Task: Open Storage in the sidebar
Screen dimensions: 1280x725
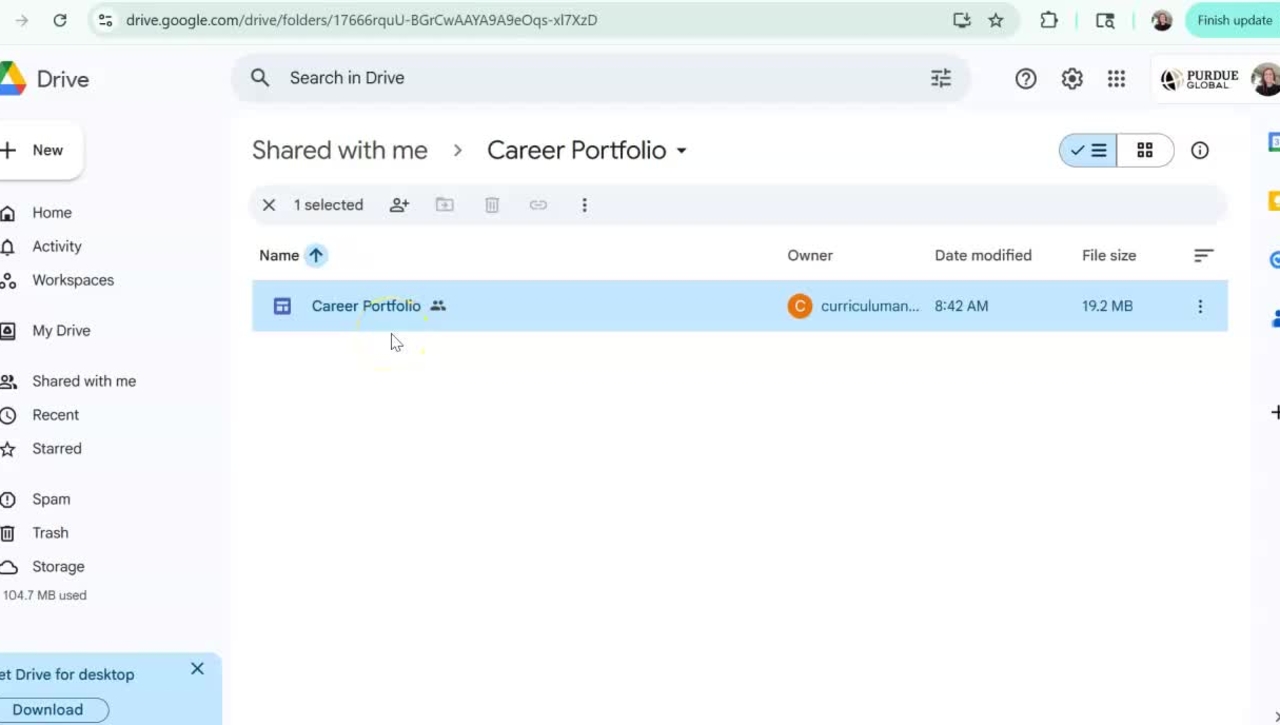Action: (x=58, y=567)
